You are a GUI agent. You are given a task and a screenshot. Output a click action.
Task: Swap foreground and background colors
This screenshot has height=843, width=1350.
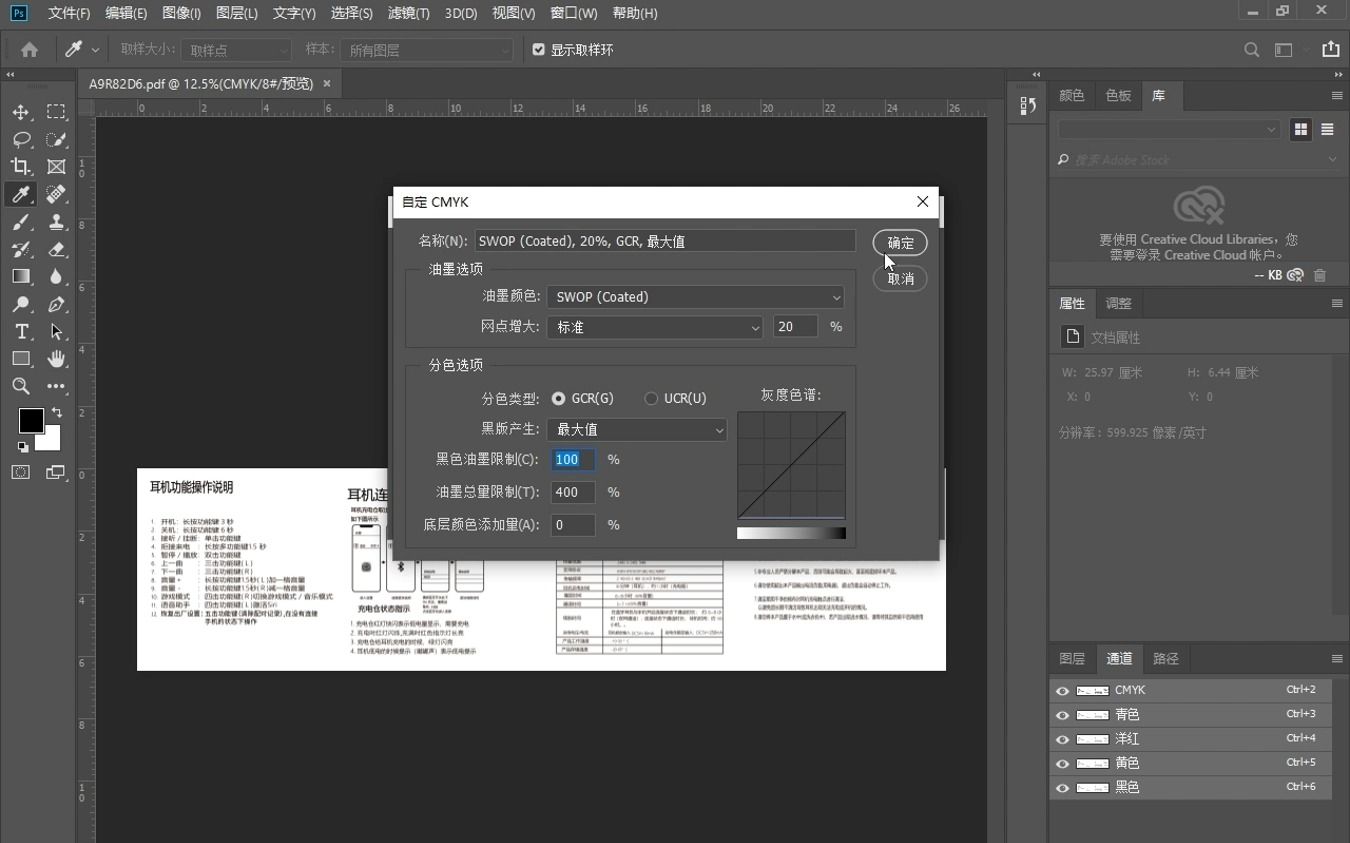(x=57, y=412)
